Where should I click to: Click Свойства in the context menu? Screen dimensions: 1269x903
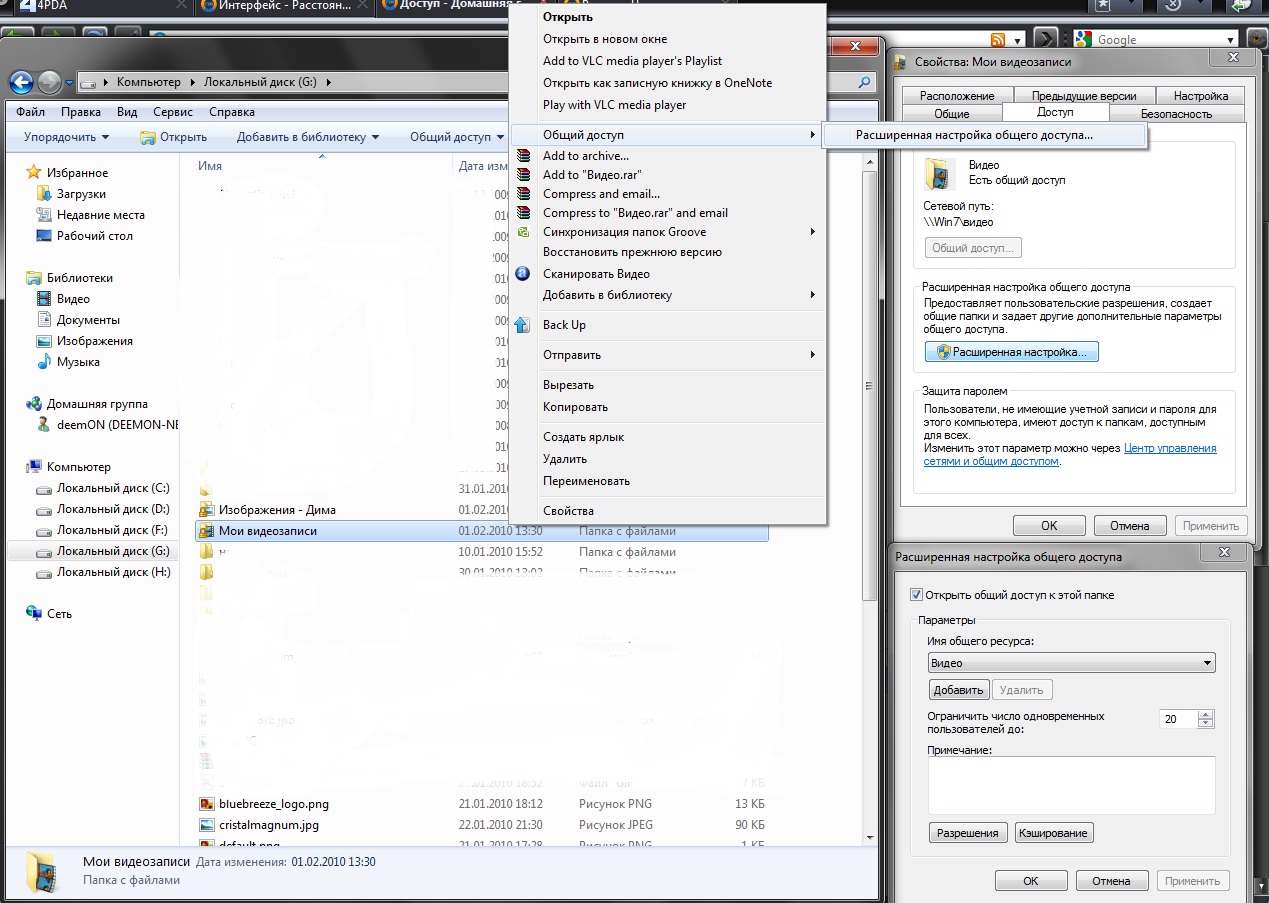tap(568, 511)
